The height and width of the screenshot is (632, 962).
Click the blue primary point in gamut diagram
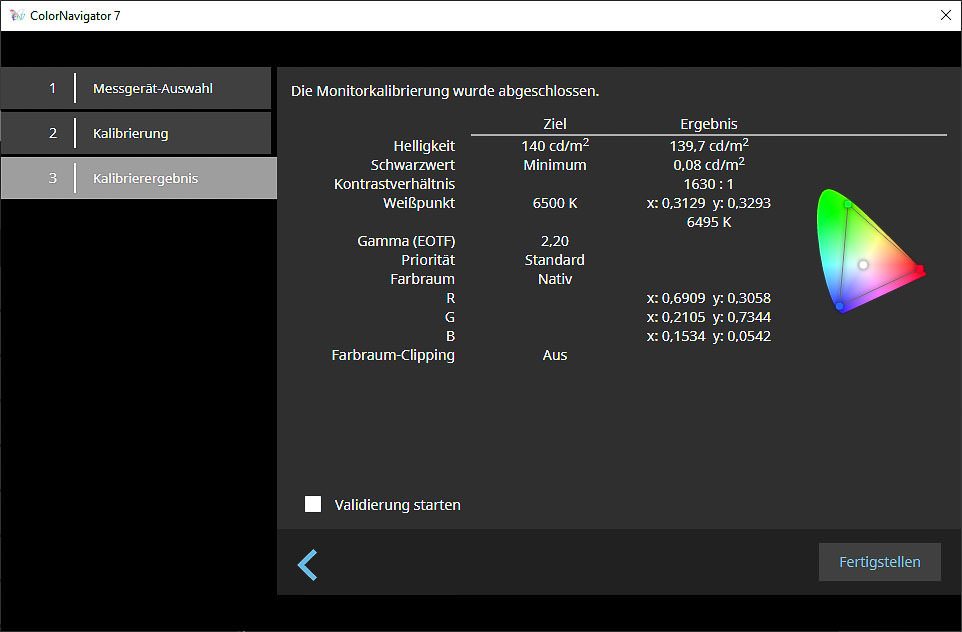click(x=839, y=306)
